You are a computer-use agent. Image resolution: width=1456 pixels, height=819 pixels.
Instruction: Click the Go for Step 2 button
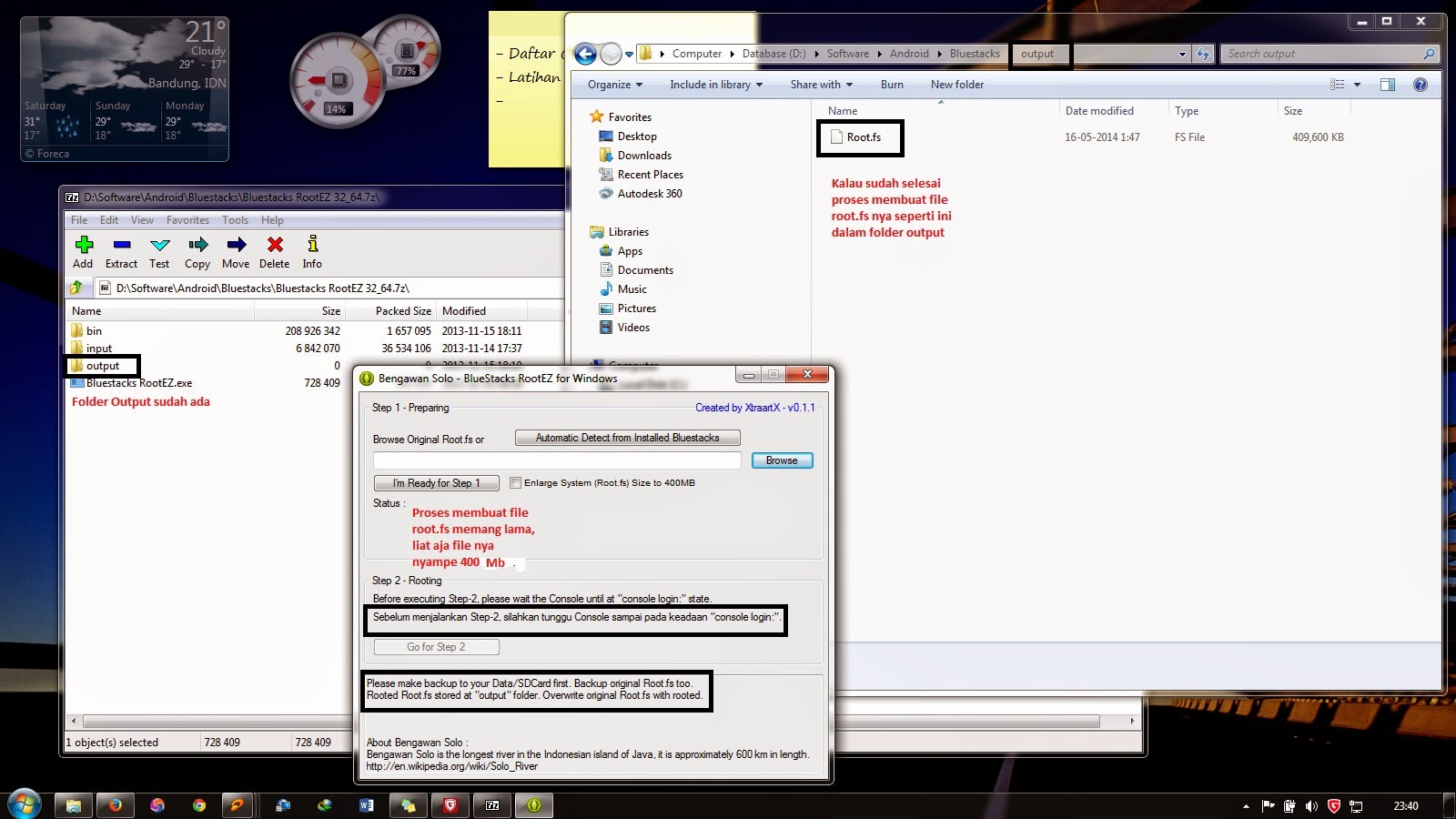pos(436,647)
